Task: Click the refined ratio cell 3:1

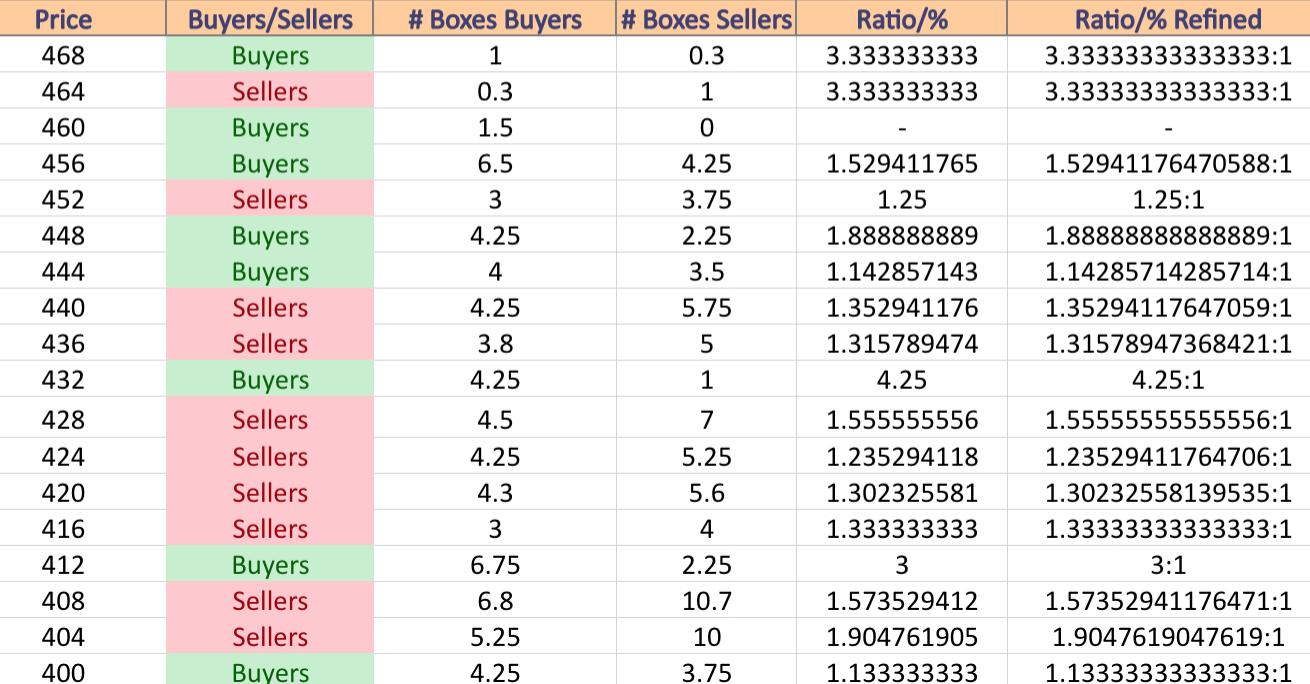Action: (x=1168, y=564)
